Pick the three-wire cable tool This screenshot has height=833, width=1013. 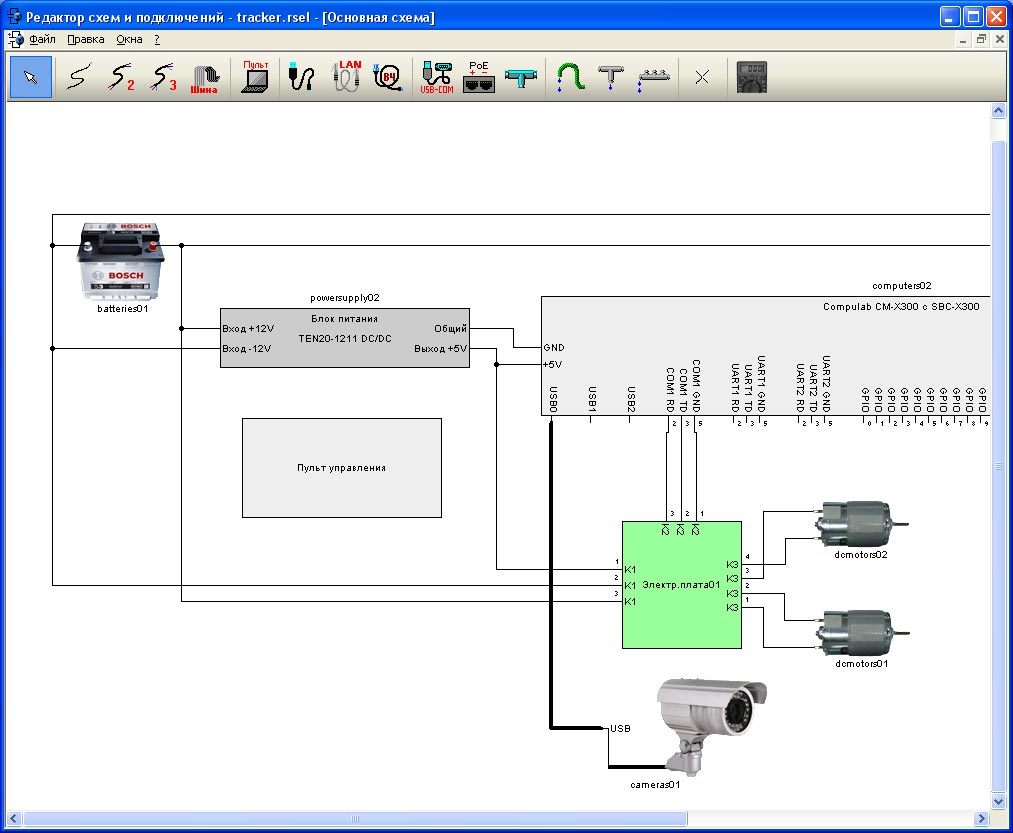(x=163, y=77)
